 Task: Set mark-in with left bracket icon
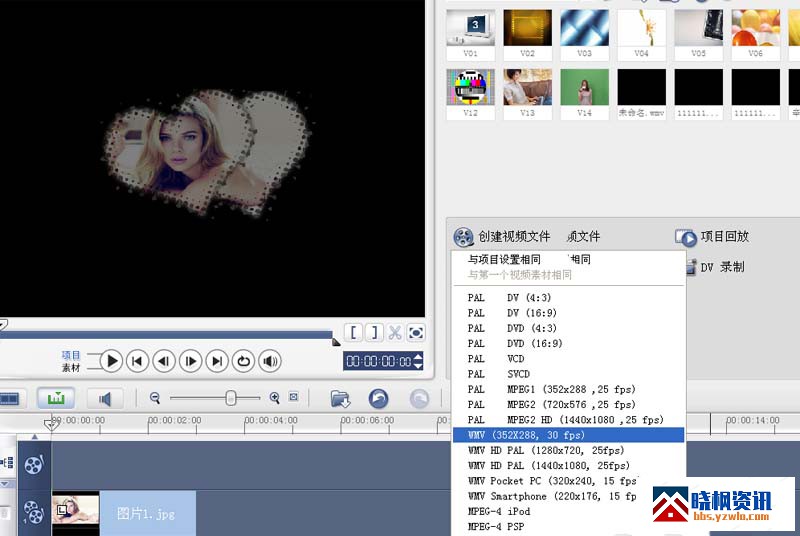coord(354,333)
